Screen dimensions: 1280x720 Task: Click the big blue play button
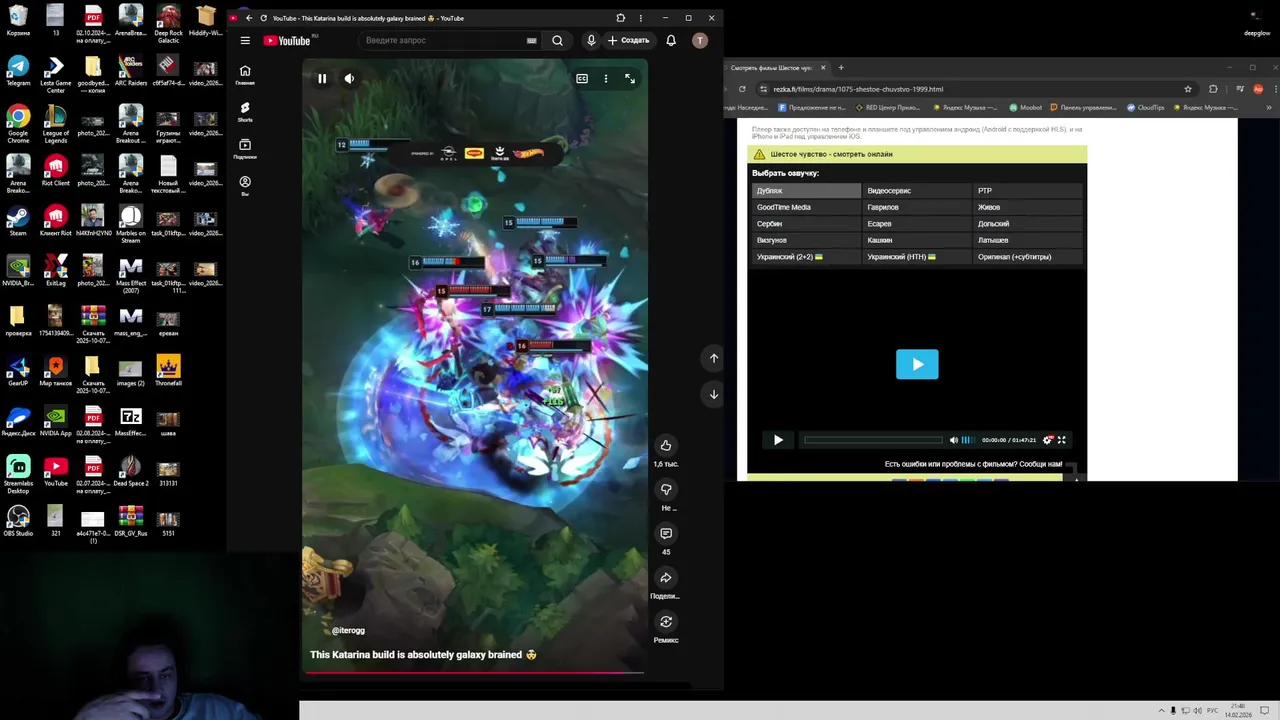(x=917, y=364)
